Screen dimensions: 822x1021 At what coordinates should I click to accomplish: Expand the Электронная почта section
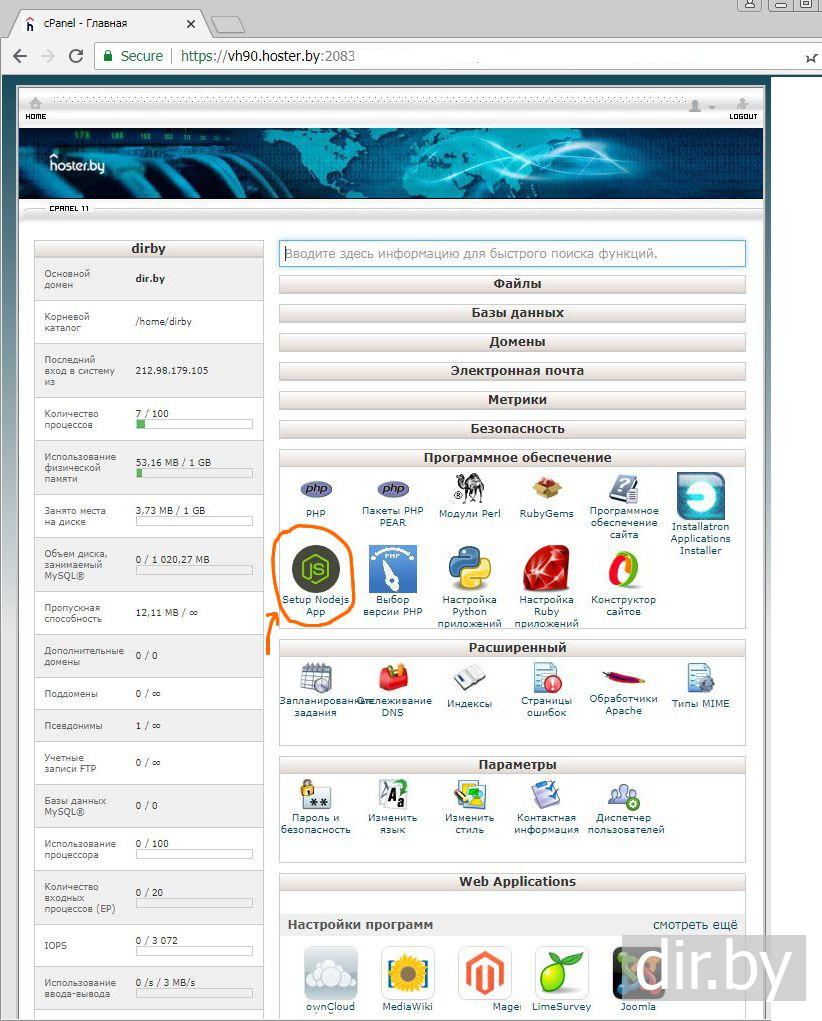pyautogui.click(x=512, y=371)
